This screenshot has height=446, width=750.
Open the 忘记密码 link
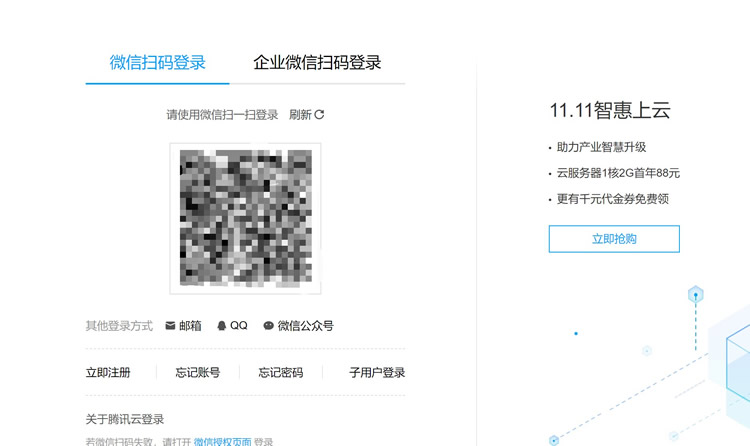(280, 373)
